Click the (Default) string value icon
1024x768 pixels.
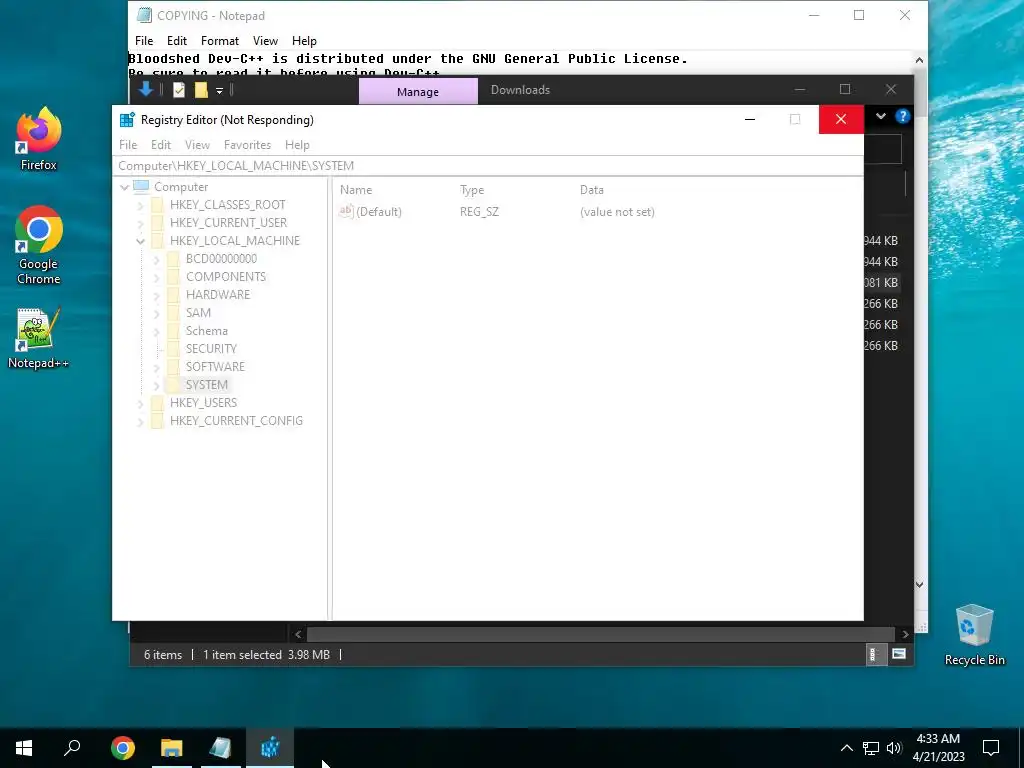346,211
